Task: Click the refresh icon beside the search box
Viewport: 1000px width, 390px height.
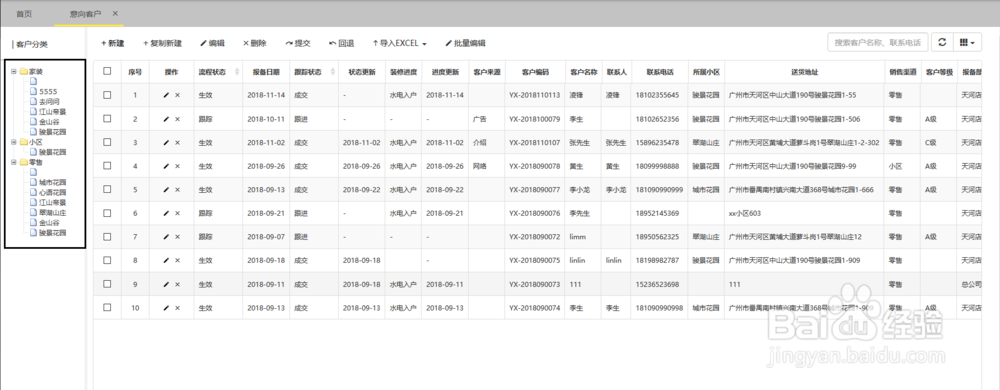Action: 942,43
